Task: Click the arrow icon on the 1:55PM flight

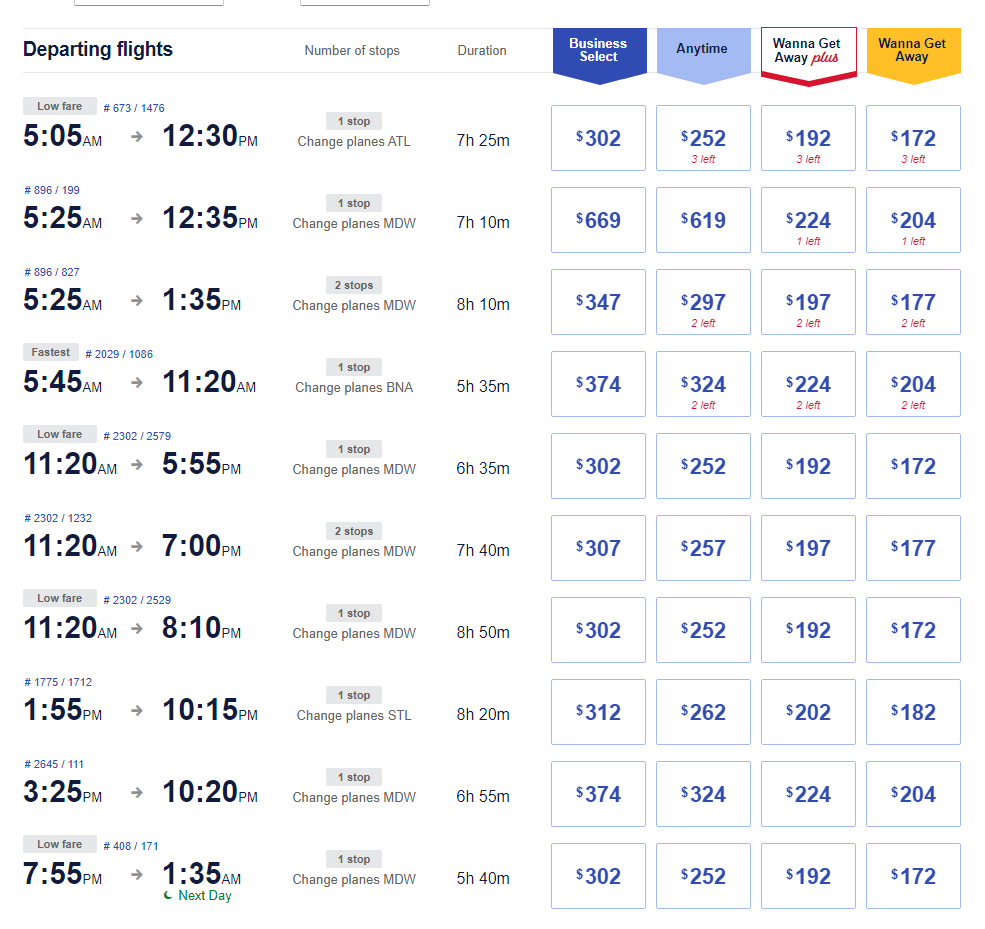Action: pyautogui.click(x=137, y=710)
